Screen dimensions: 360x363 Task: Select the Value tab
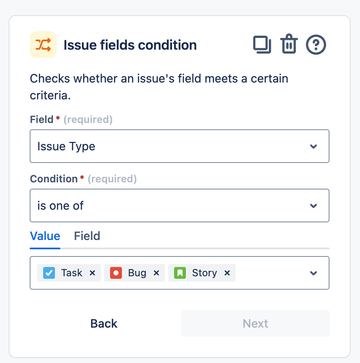pos(45,236)
